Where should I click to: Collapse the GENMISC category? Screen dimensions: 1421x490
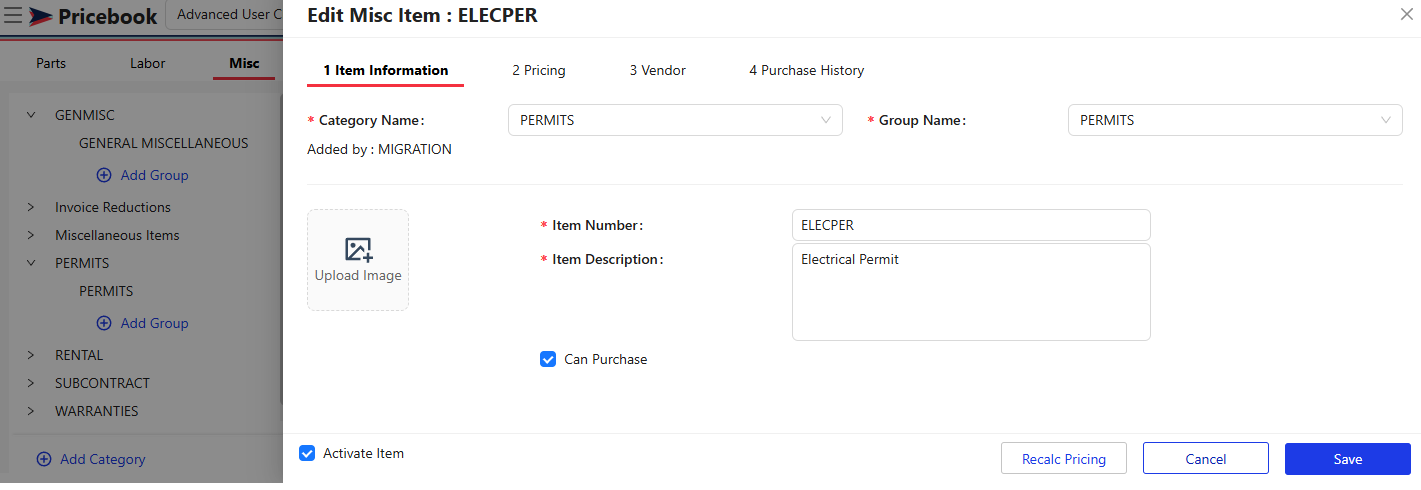tap(31, 115)
